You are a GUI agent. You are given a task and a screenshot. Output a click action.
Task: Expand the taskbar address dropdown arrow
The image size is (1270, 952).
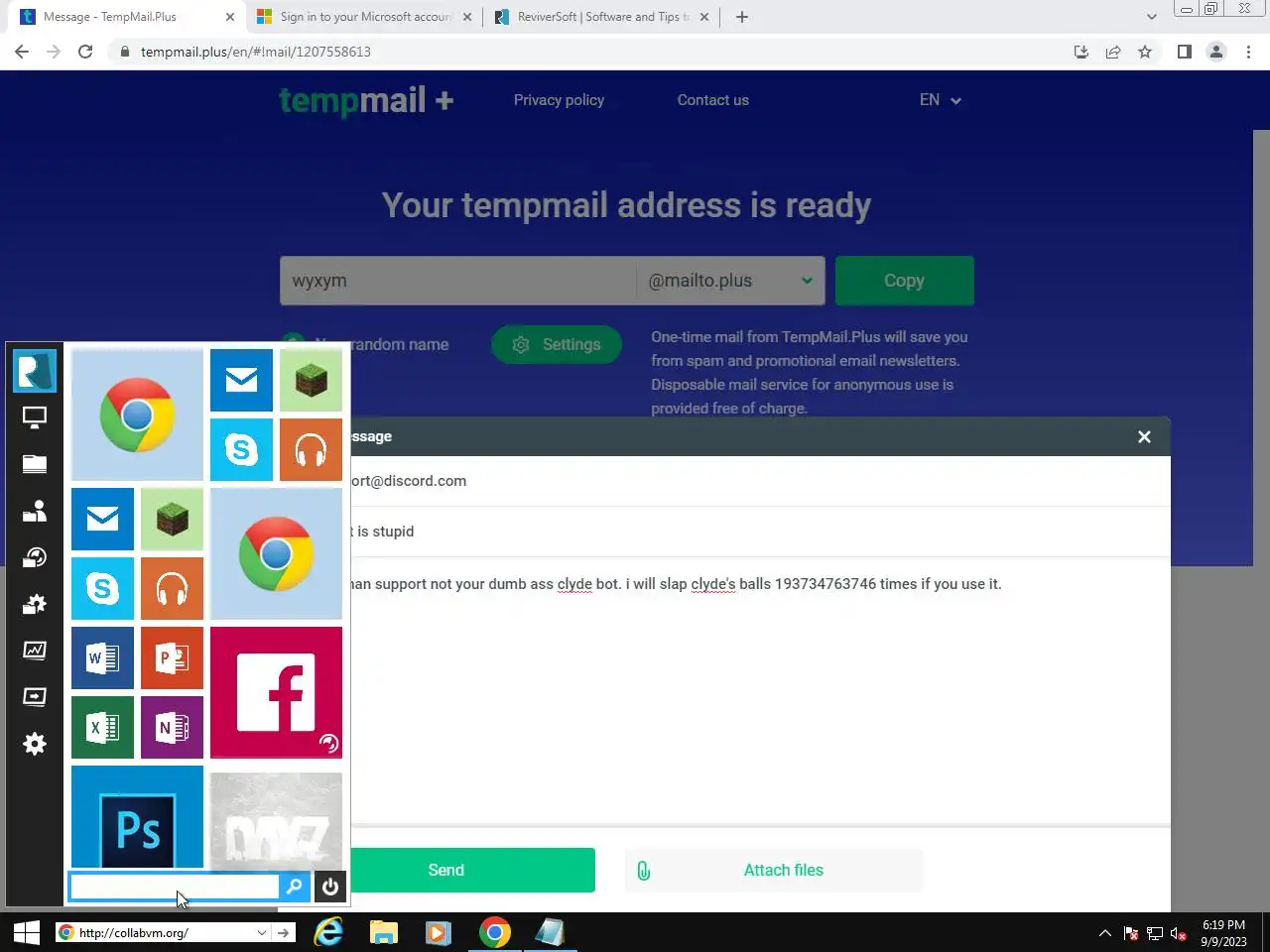(261, 932)
